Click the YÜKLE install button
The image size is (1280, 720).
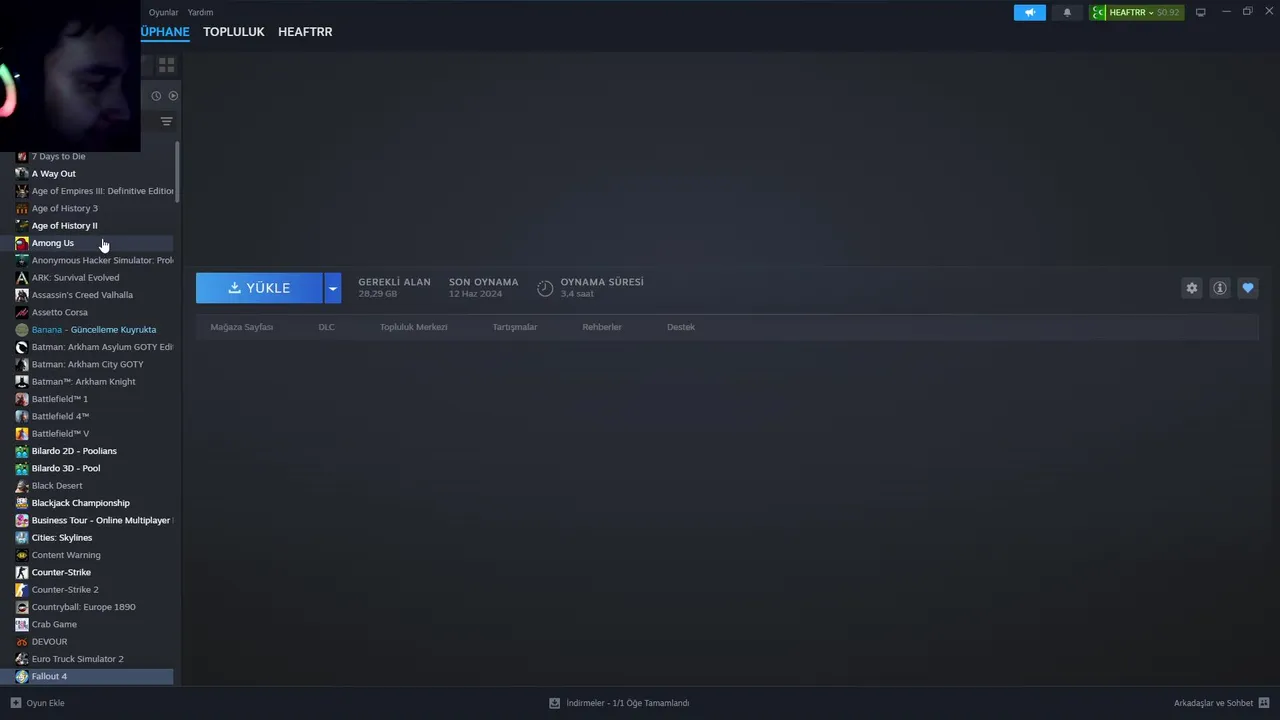point(259,288)
